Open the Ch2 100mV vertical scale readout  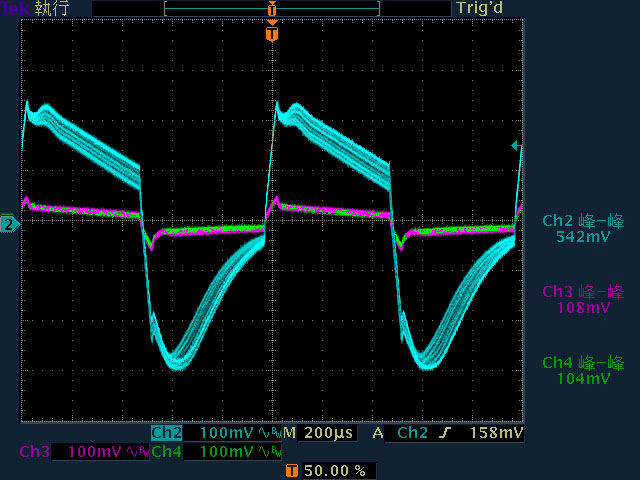point(227,433)
